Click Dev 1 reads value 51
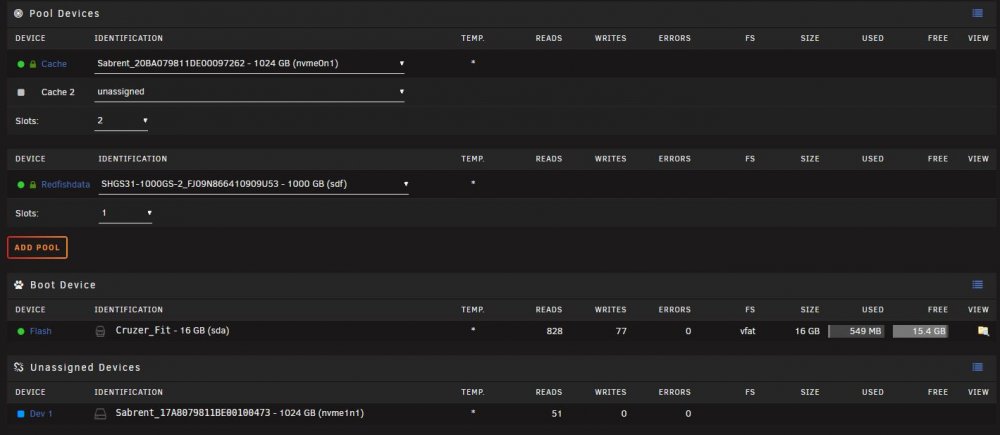 (557, 414)
